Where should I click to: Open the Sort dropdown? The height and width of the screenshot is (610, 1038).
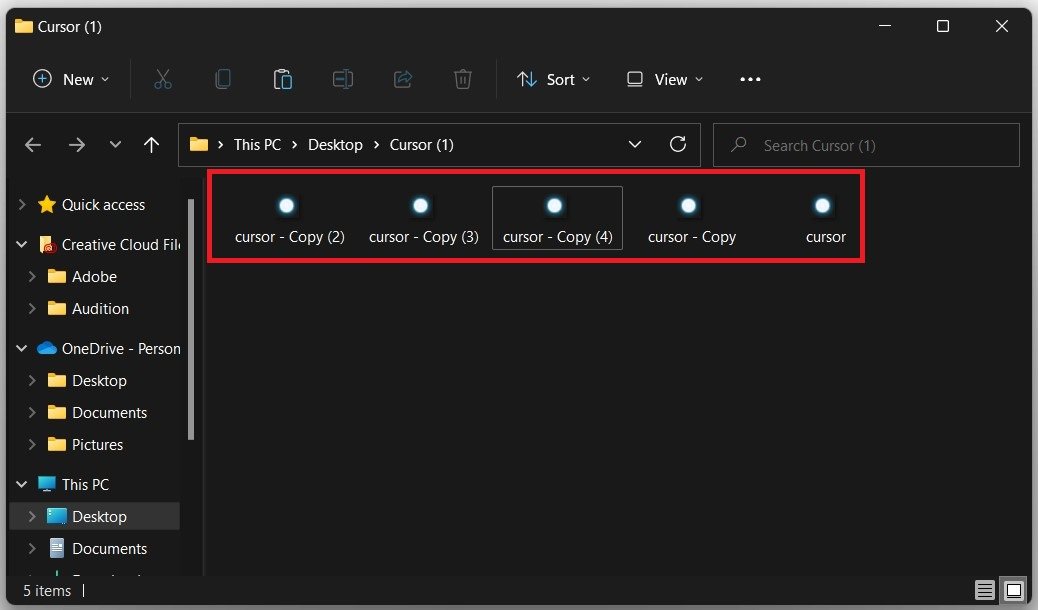point(553,79)
